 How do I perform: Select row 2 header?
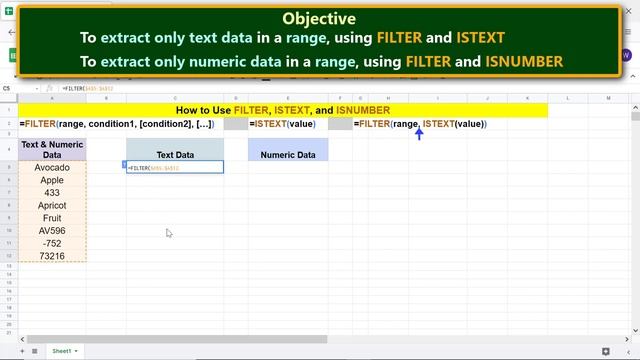tap(9, 124)
